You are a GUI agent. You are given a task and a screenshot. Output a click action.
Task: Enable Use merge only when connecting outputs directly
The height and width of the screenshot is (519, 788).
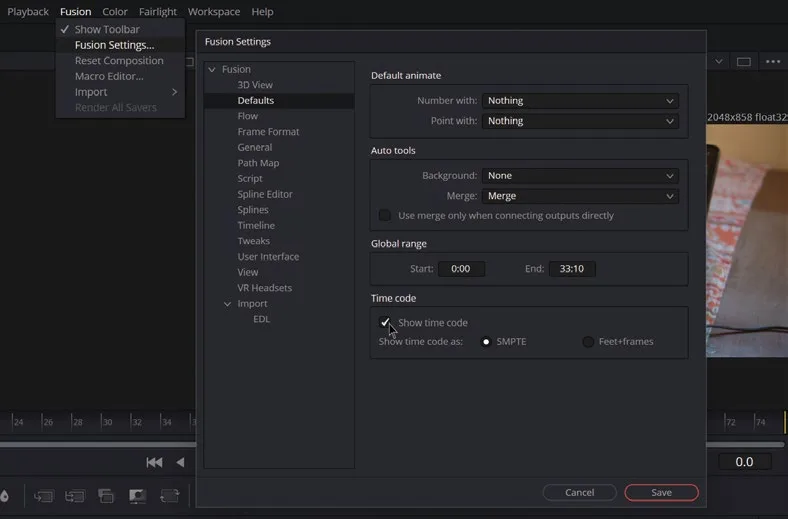(385, 215)
